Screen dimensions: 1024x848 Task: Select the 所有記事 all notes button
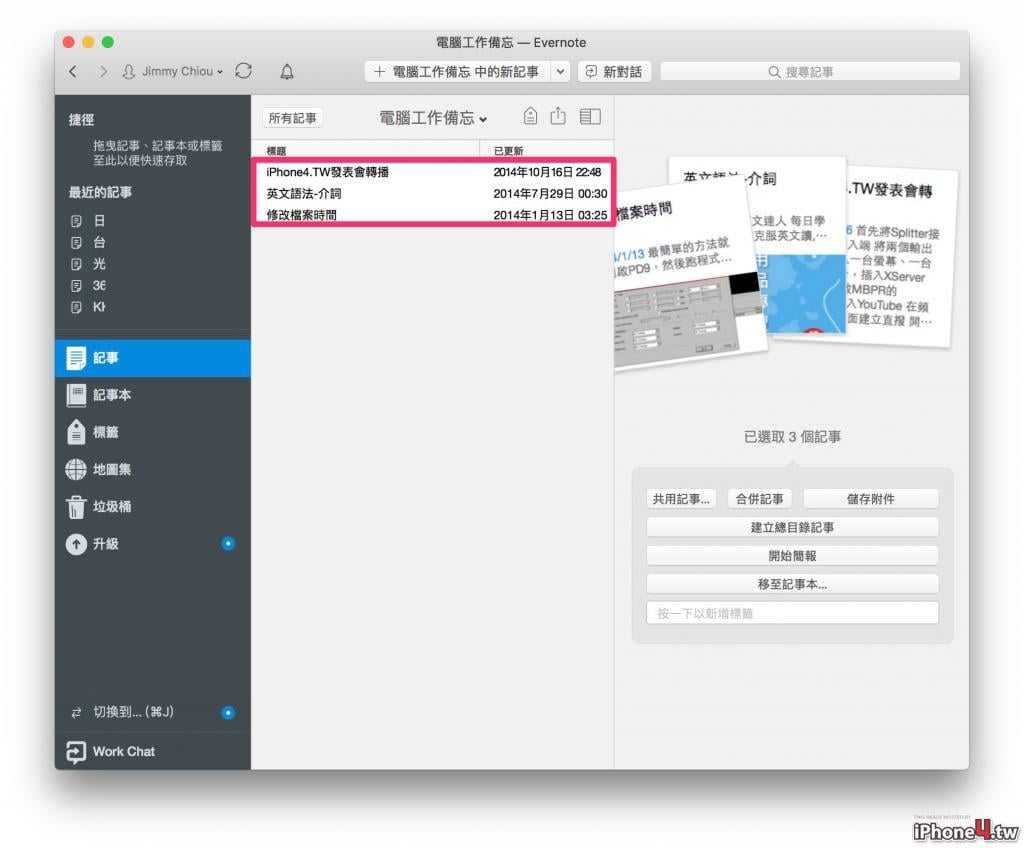(x=293, y=118)
